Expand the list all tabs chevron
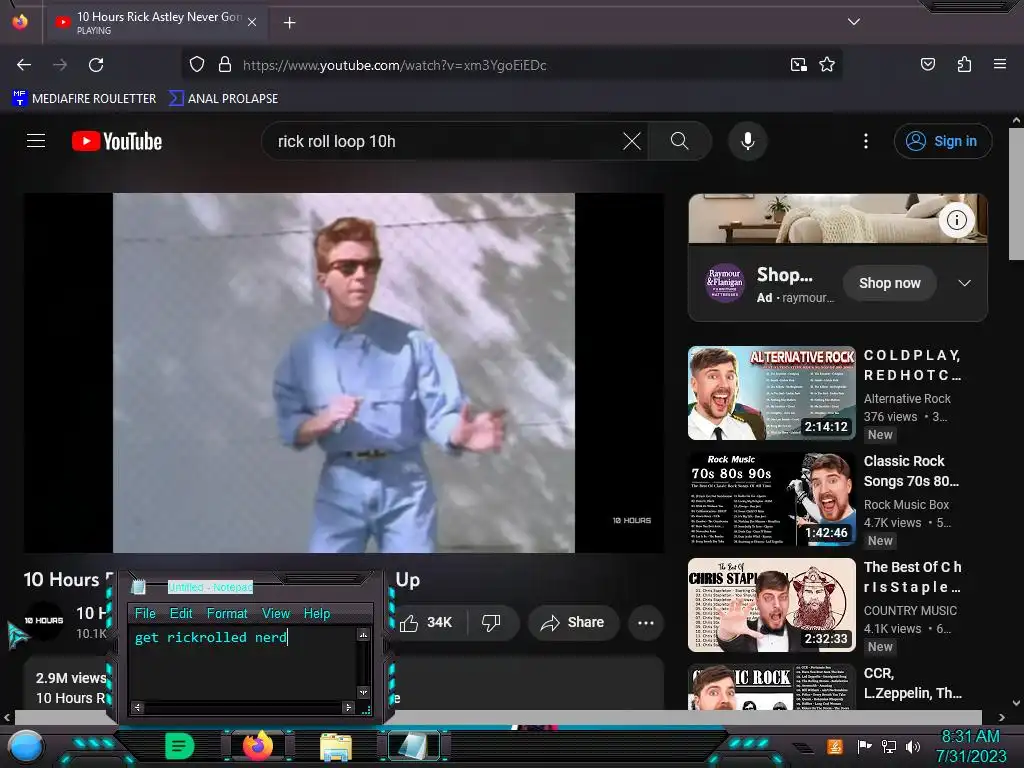This screenshot has height=768, width=1024. tap(854, 22)
